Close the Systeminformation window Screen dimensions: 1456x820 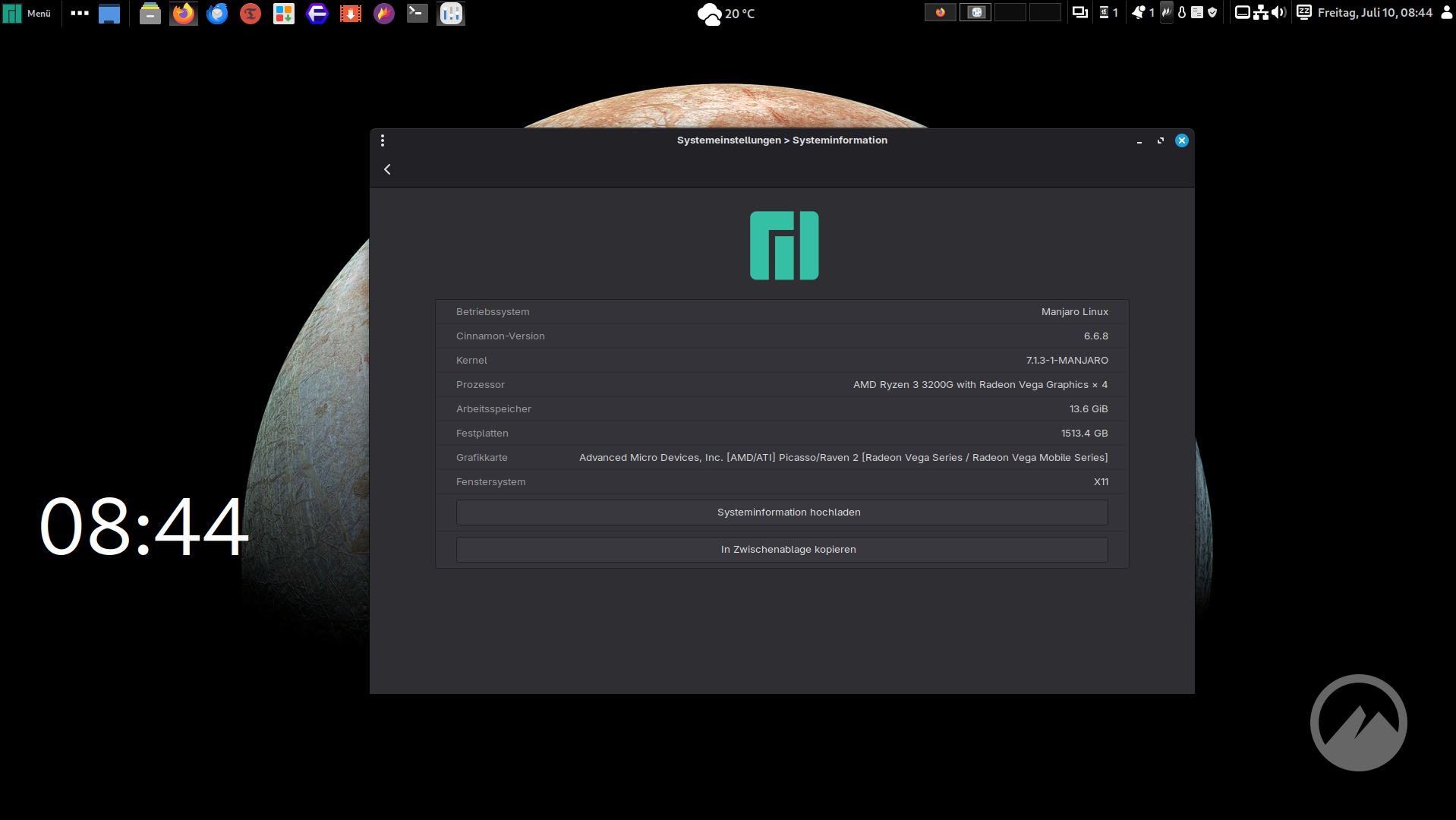pos(1182,140)
